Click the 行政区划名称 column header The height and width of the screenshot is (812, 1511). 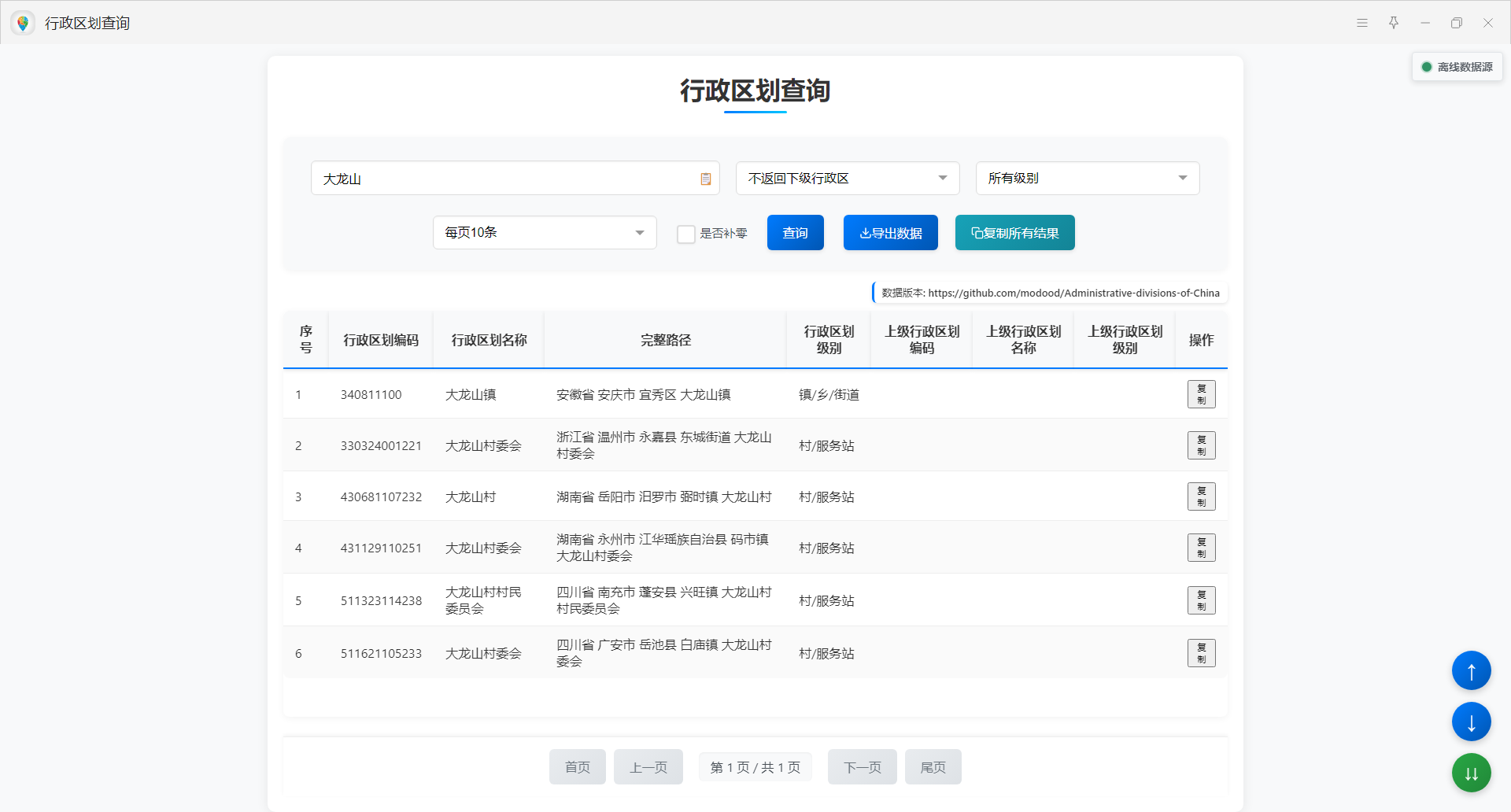point(489,340)
